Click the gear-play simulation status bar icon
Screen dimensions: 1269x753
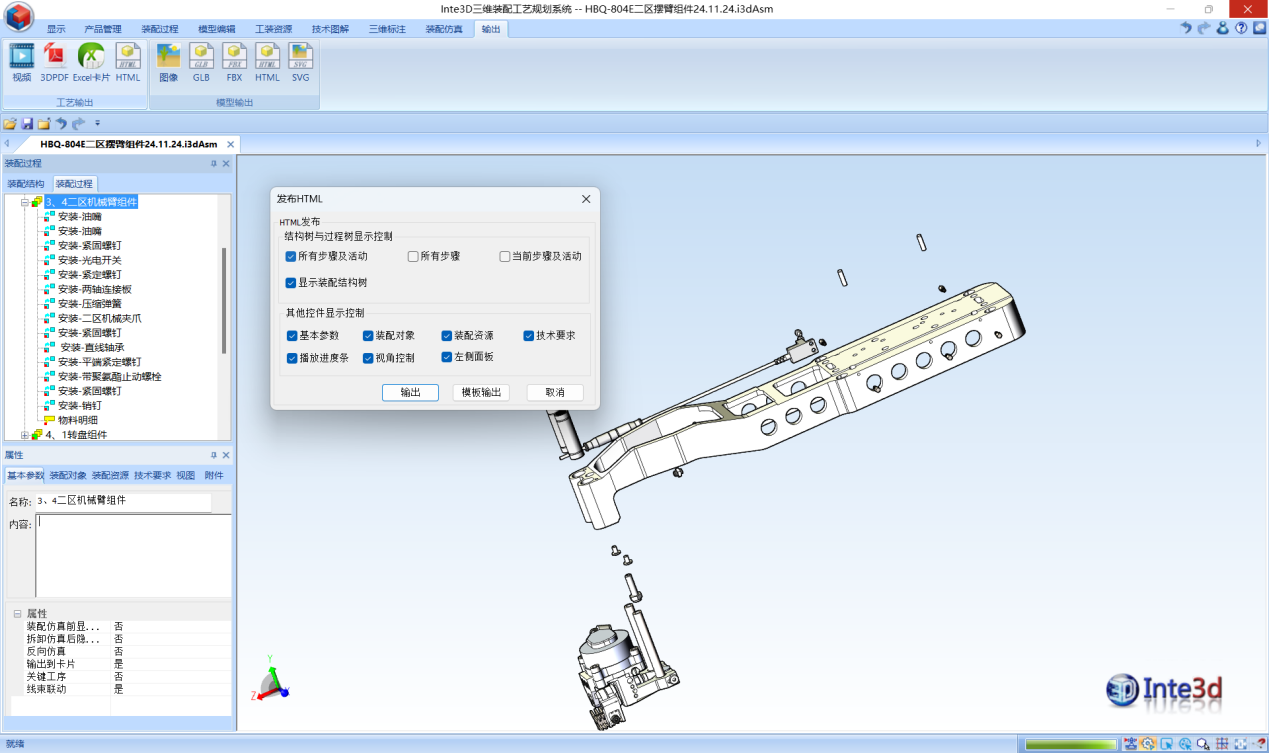1148,744
